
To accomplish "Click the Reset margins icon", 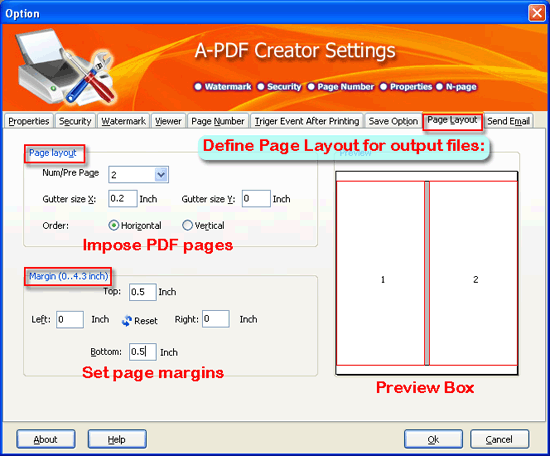I will (x=127, y=321).
